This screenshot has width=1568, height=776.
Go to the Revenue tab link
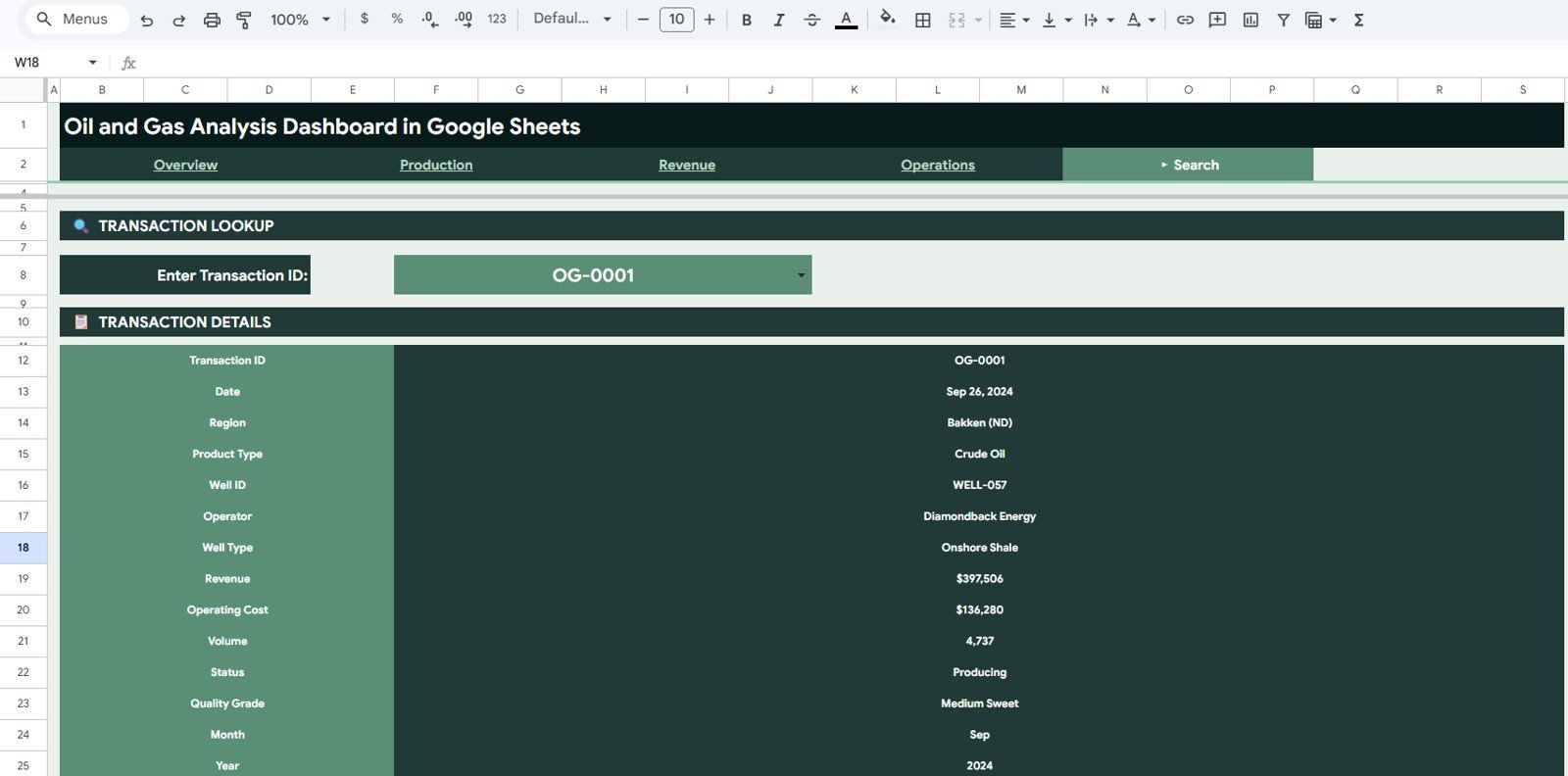(687, 165)
